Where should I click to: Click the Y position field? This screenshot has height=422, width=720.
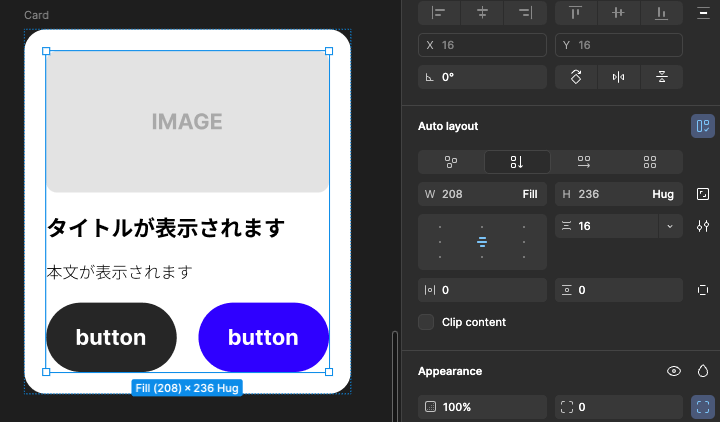pyautogui.click(x=619, y=45)
